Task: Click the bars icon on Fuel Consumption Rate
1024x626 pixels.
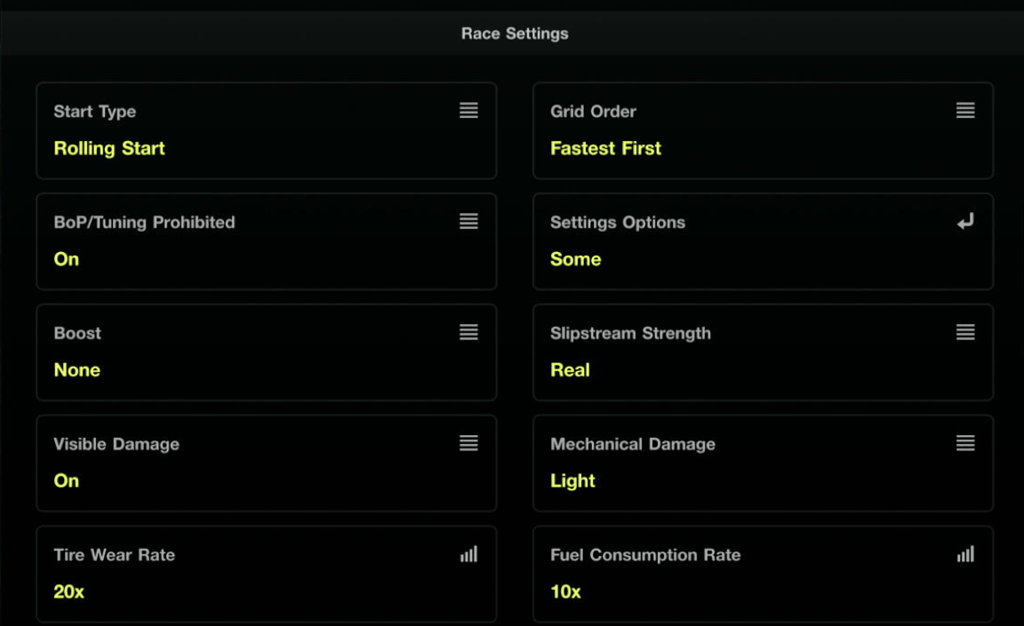Action: click(965, 554)
